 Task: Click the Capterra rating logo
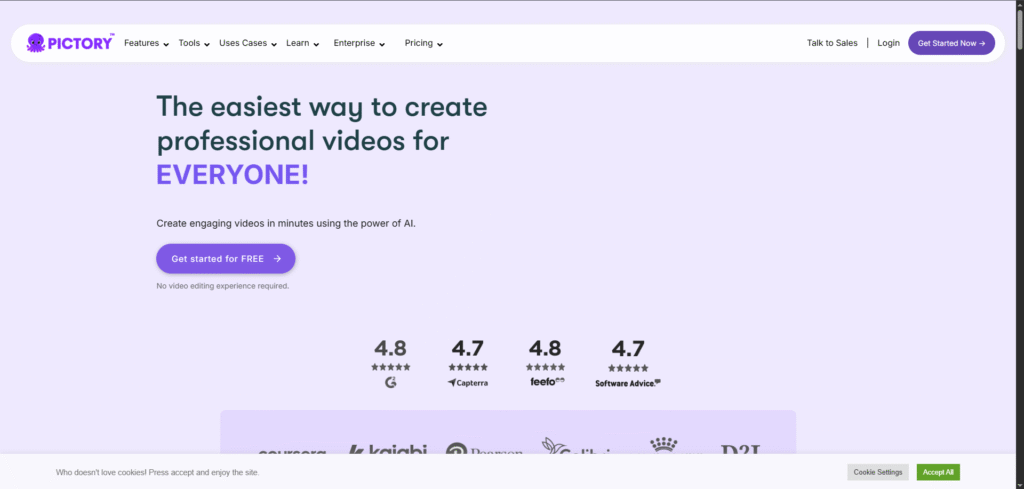coord(467,382)
